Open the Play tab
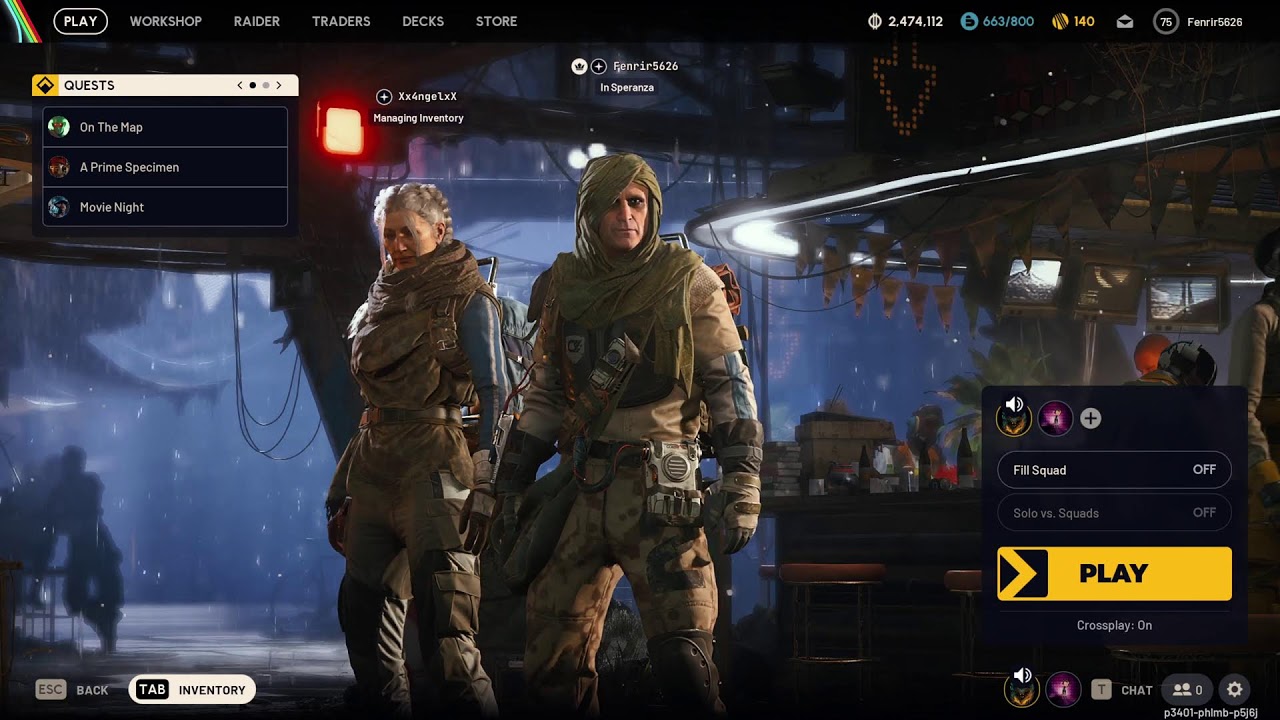 click(x=81, y=21)
